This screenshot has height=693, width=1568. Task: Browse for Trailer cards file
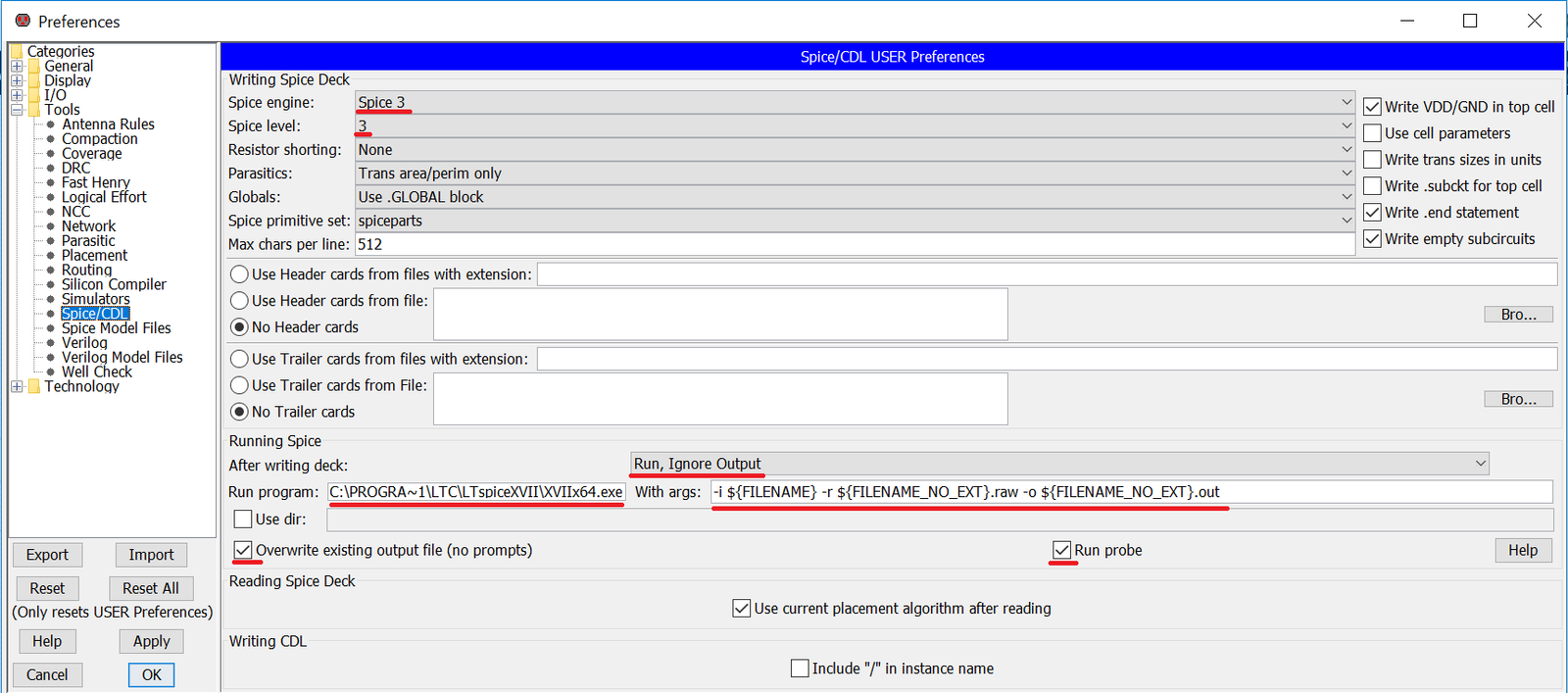click(x=1519, y=399)
